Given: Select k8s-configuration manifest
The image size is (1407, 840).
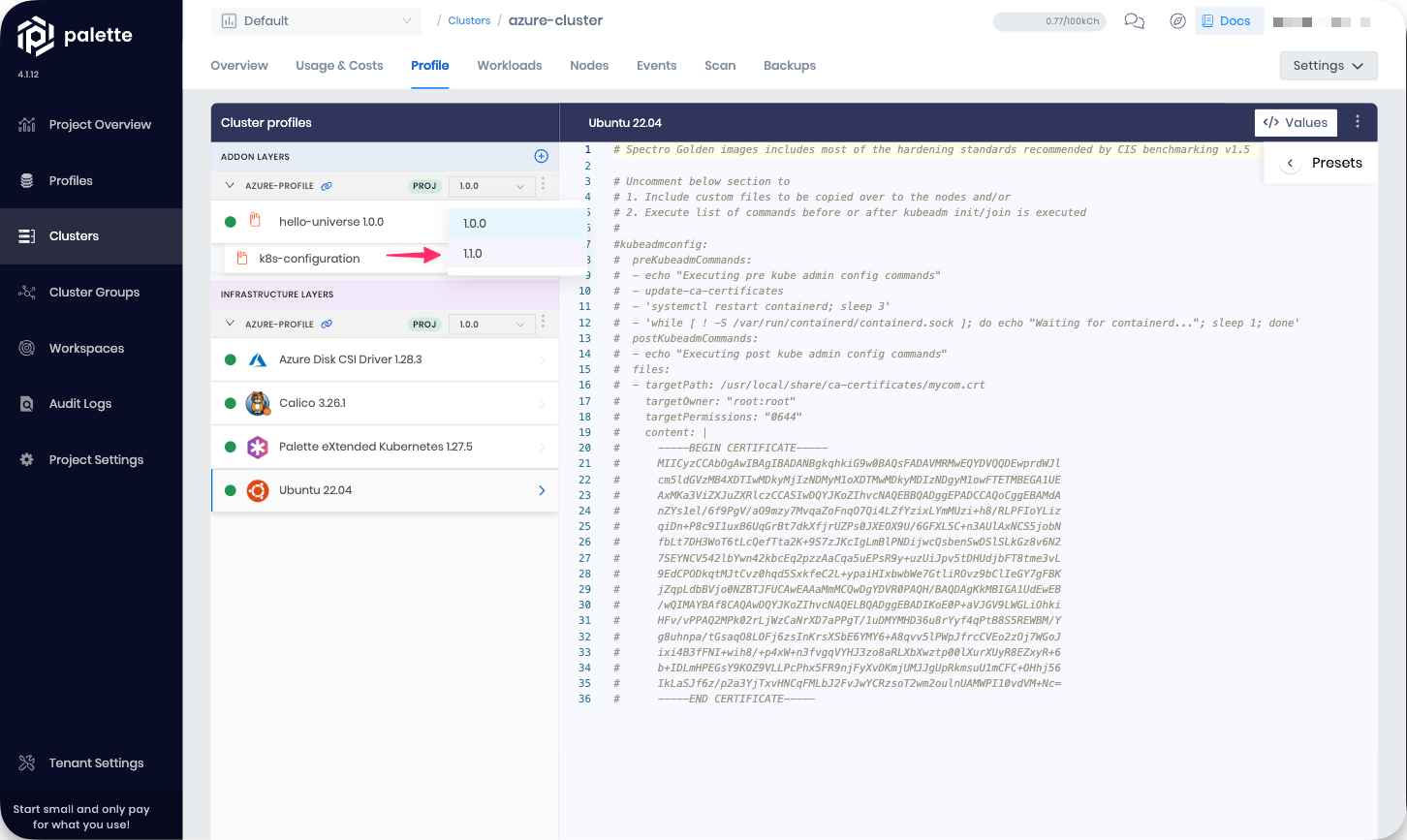Looking at the screenshot, I should [x=309, y=259].
